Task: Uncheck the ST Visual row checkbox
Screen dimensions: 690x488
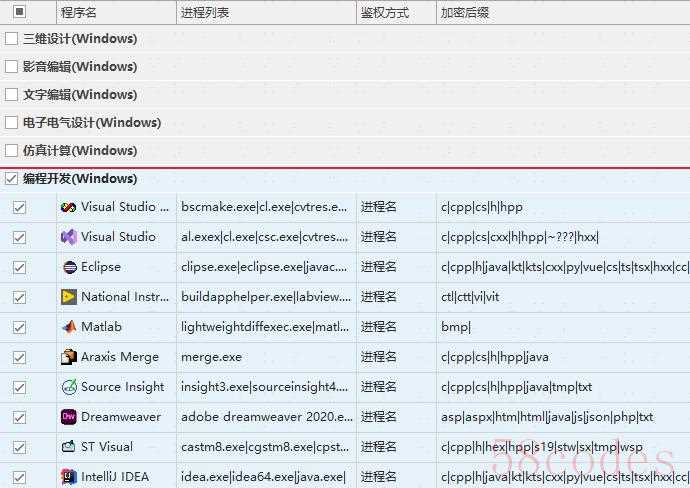Action: (x=19, y=447)
